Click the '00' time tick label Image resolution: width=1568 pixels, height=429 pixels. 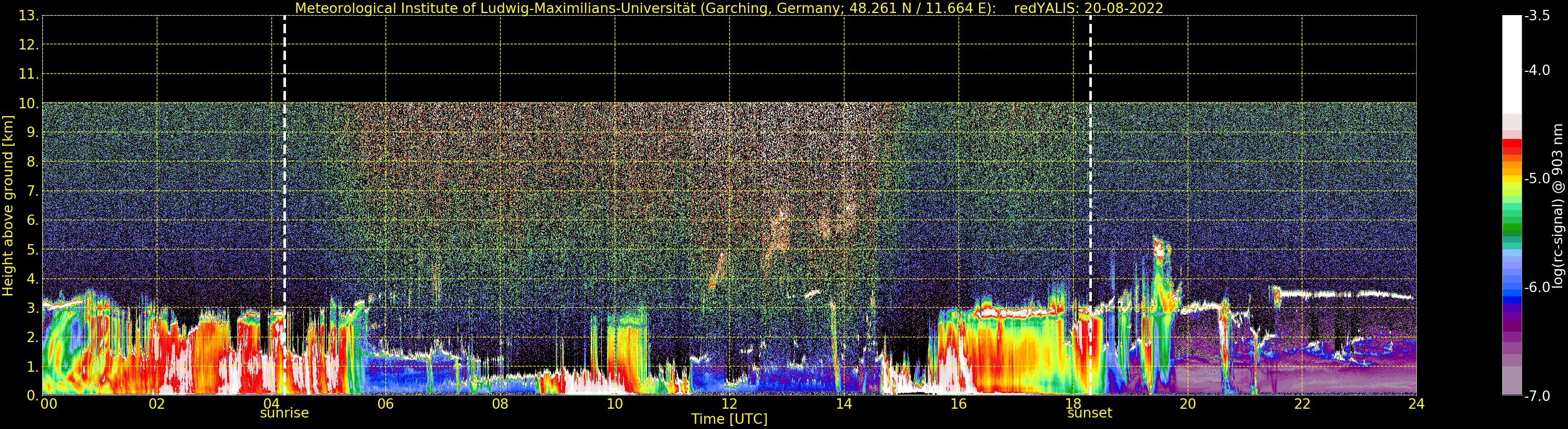[48, 404]
